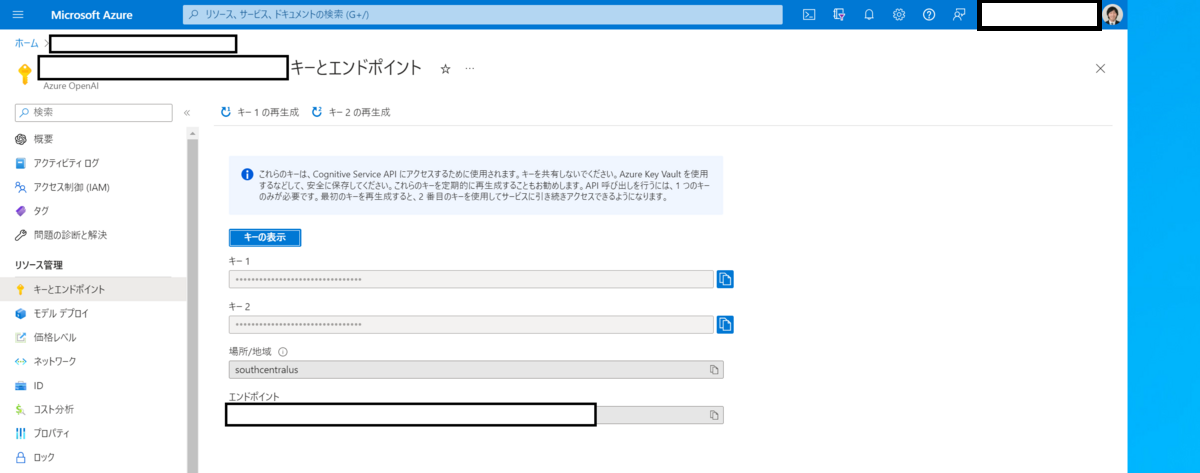Open アクティビティ ログ in the sidebar
The width and height of the screenshot is (1200, 473).
[x=93, y=163]
